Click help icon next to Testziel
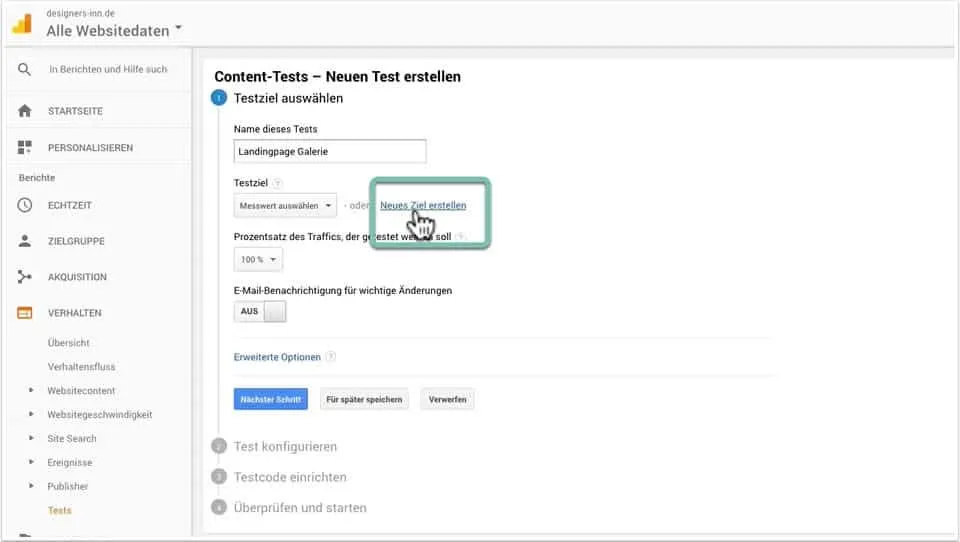 [x=278, y=184]
